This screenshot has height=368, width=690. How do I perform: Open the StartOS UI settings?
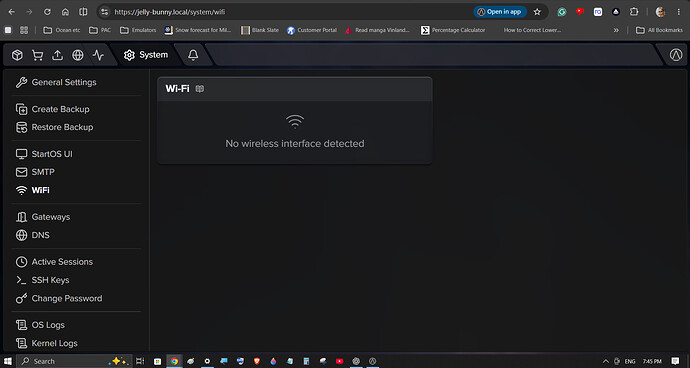click(x=44, y=154)
